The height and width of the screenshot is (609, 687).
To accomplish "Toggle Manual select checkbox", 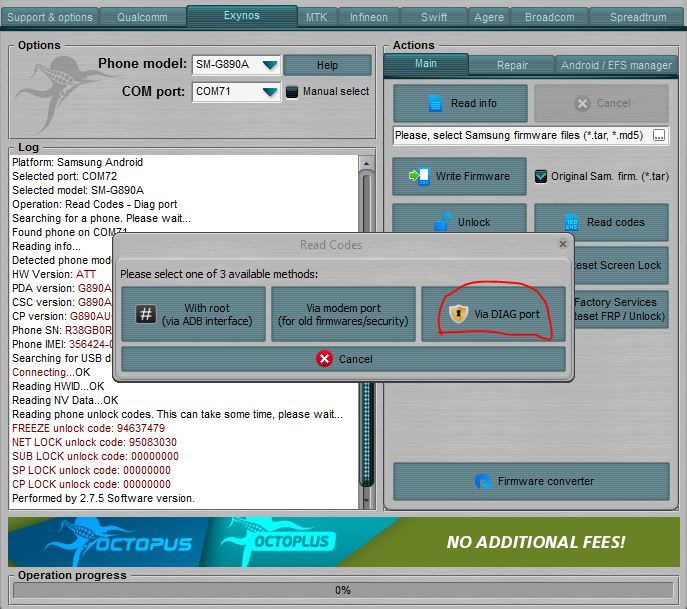I will point(292,92).
